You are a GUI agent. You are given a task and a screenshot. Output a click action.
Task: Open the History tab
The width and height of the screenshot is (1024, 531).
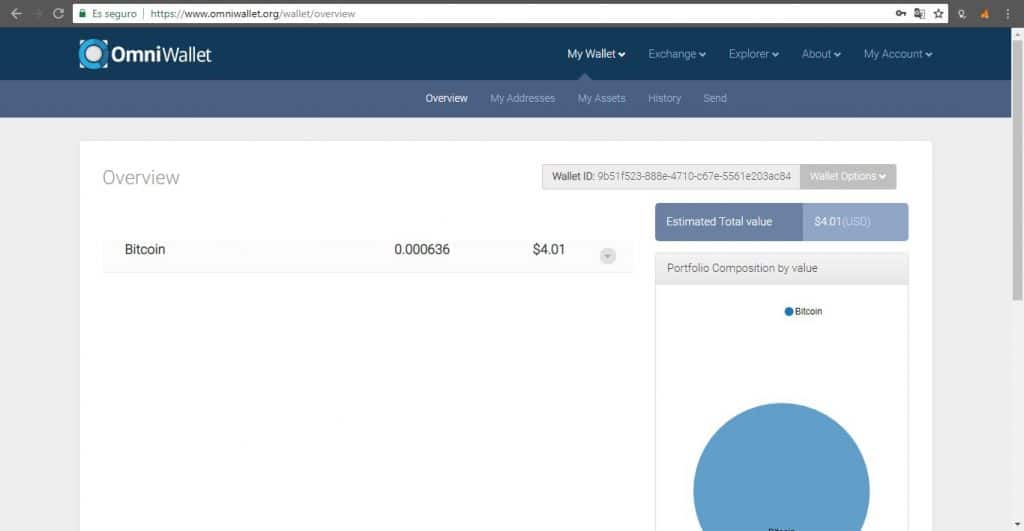[x=664, y=98]
